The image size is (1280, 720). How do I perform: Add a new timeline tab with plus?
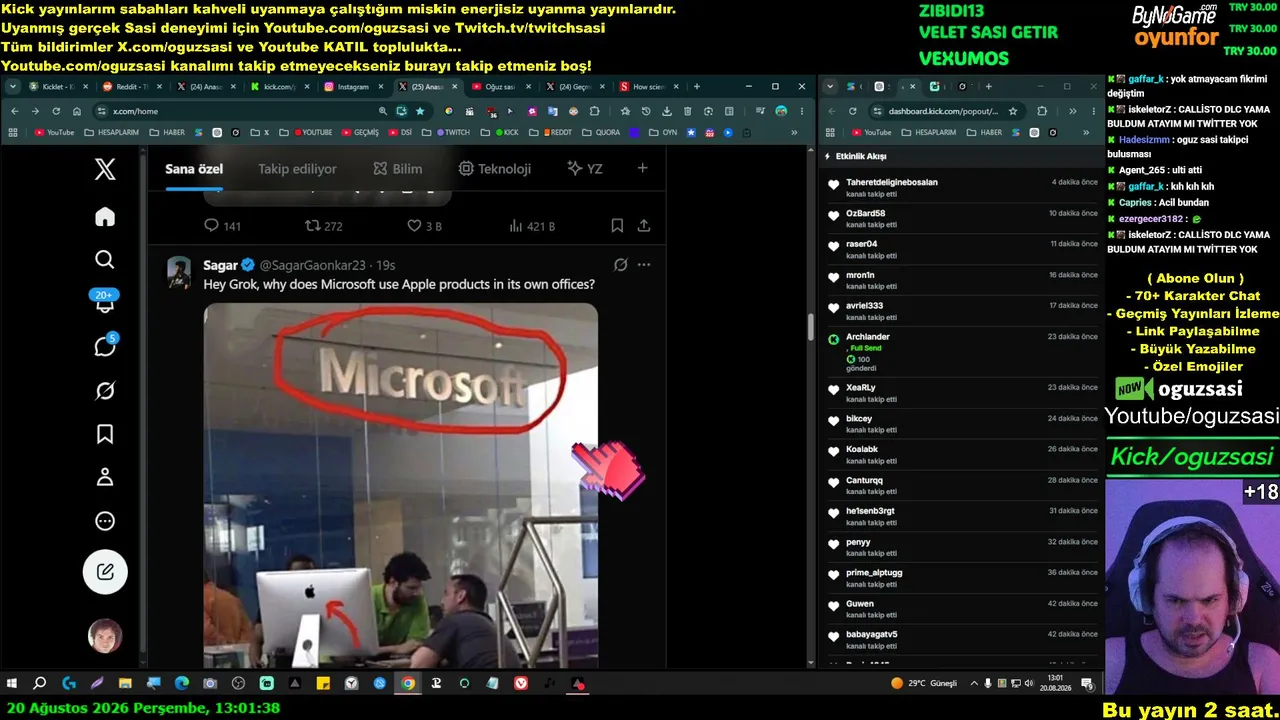(x=642, y=168)
